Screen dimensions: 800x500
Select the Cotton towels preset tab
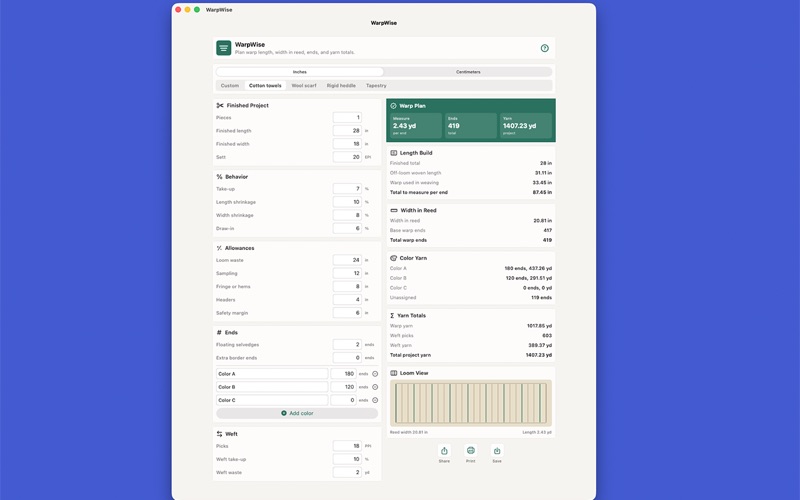pos(265,86)
